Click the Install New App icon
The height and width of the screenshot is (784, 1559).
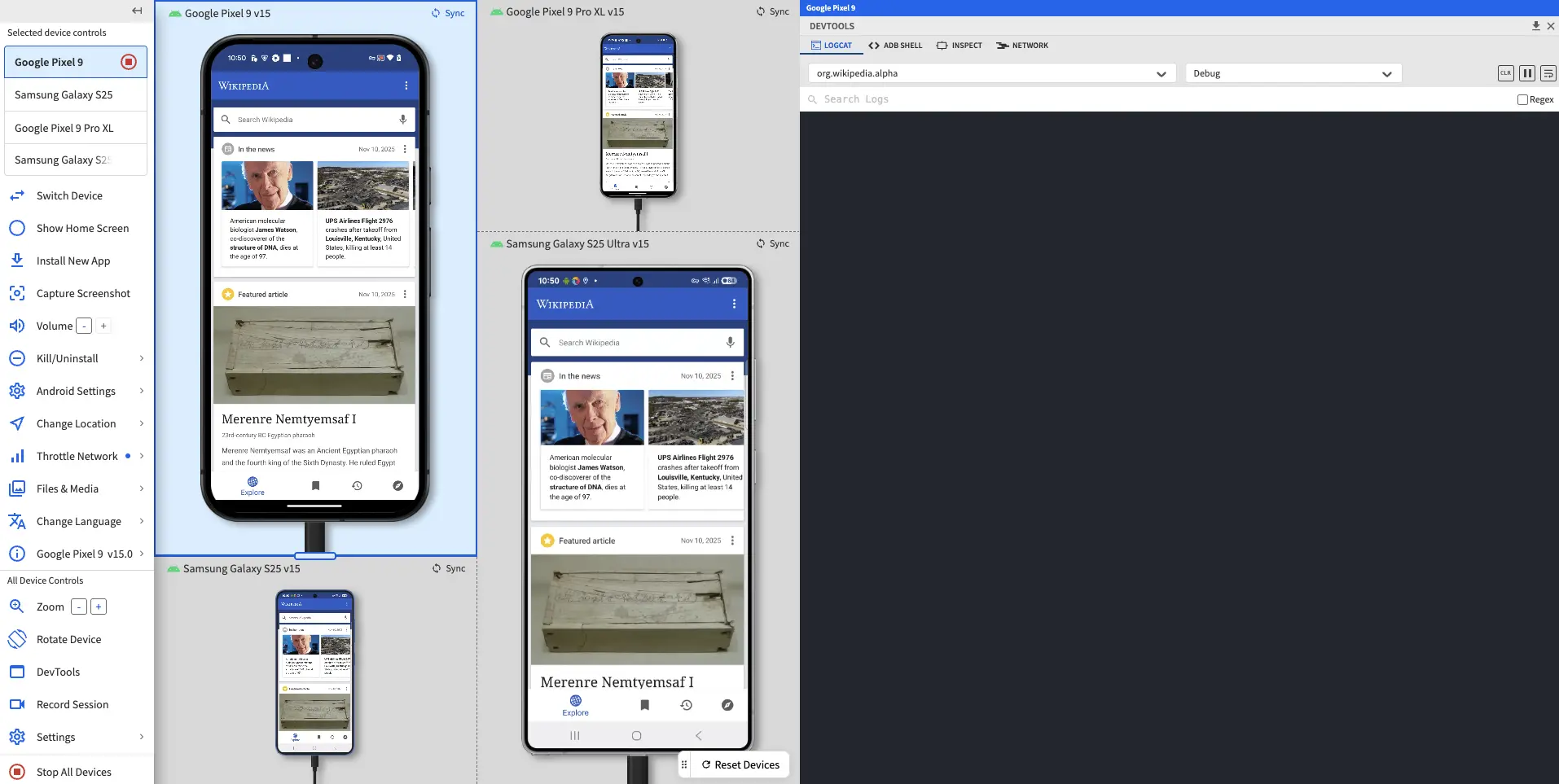point(16,261)
